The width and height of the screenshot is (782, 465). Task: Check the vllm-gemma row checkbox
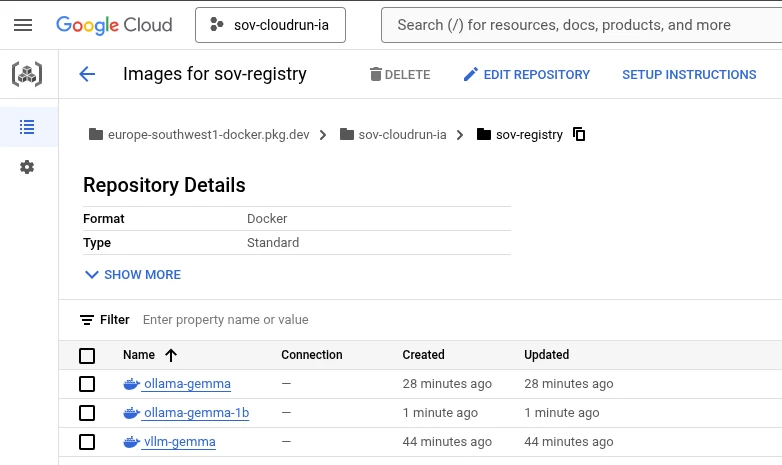[87, 442]
